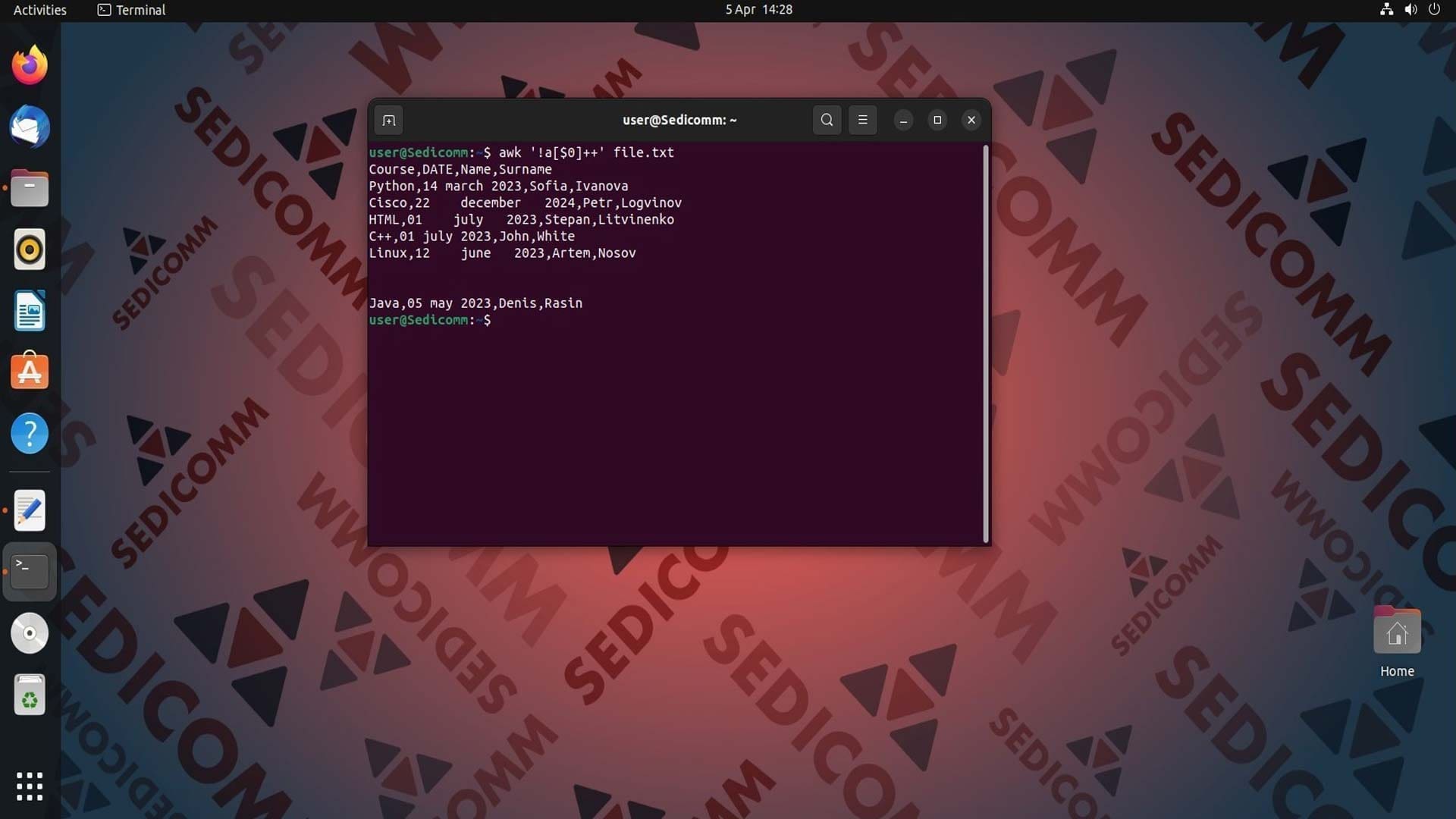The image size is (1456, 819).
Task: Open the Terminal app menu in top bar
Action: click(131, 10)
